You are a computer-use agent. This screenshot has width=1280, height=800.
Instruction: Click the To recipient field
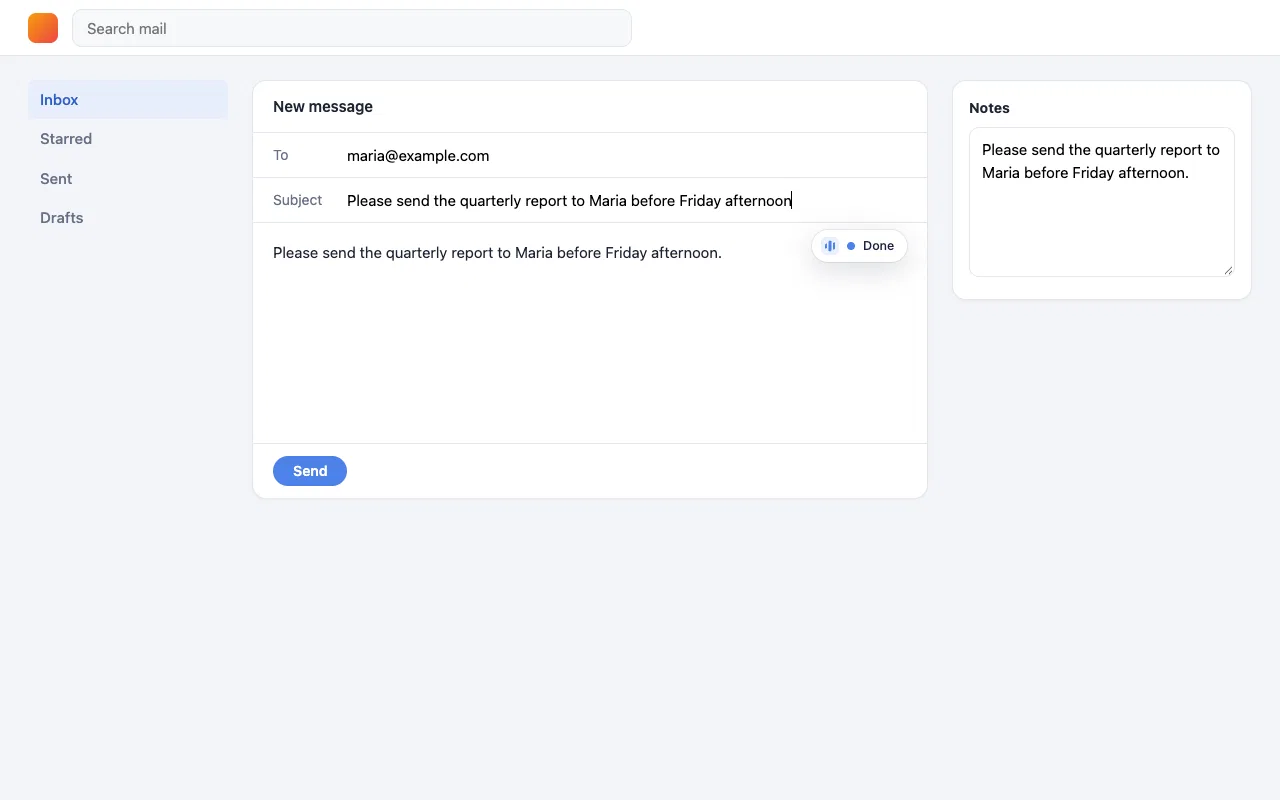(x=627, y=156)
